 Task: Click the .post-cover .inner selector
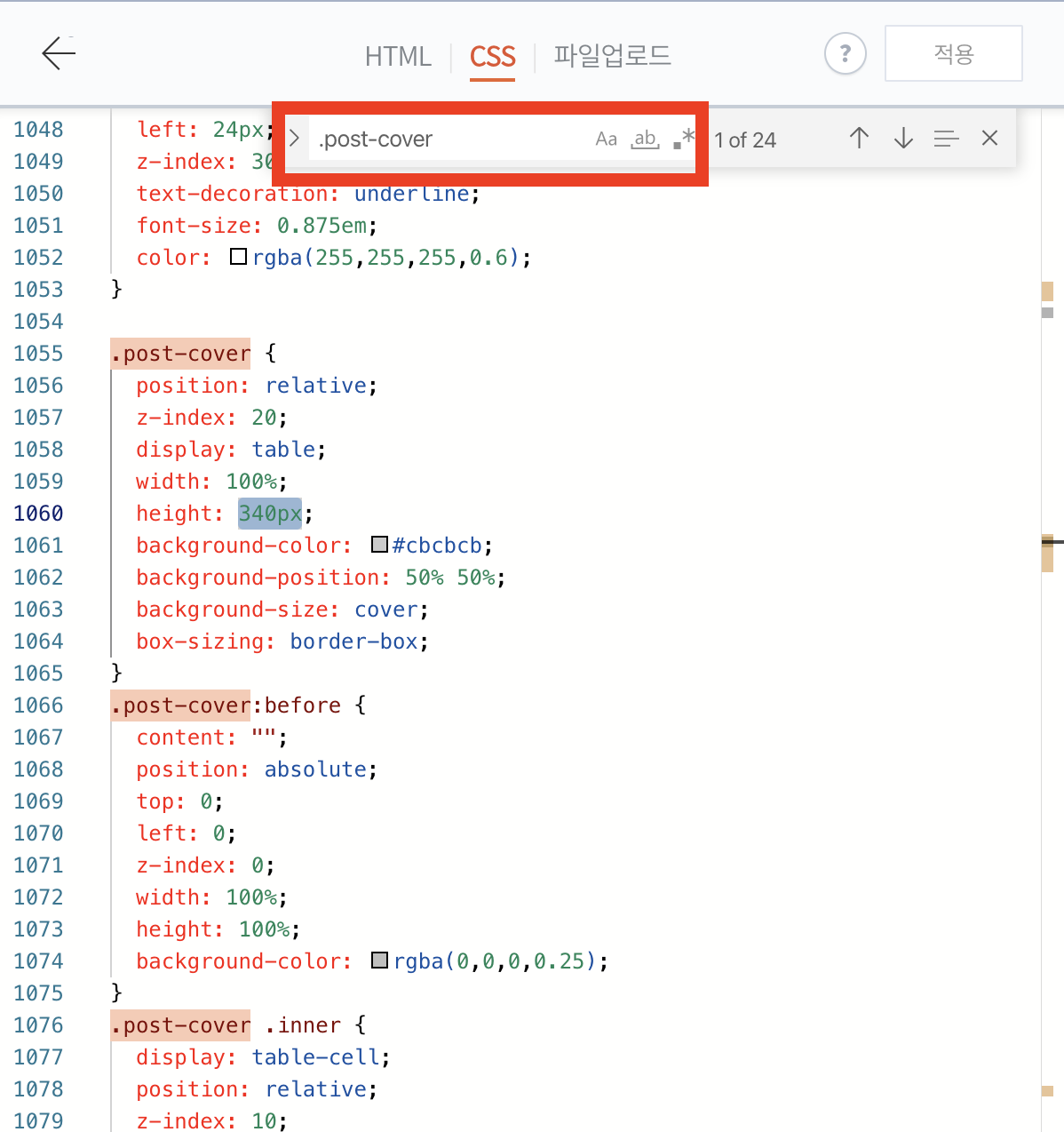coord(226,1025)
